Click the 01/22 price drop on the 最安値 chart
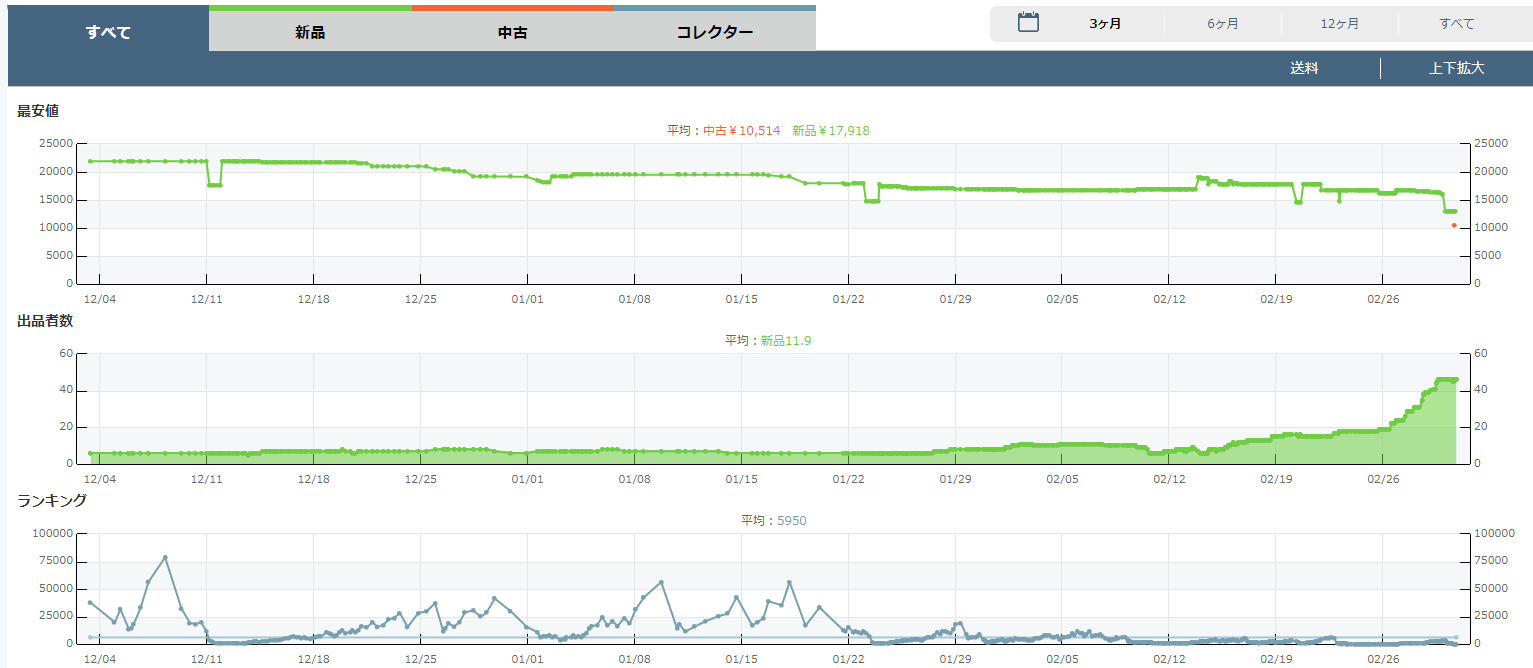The height and width of the screenshot is (668, 1533). point(872,201)
